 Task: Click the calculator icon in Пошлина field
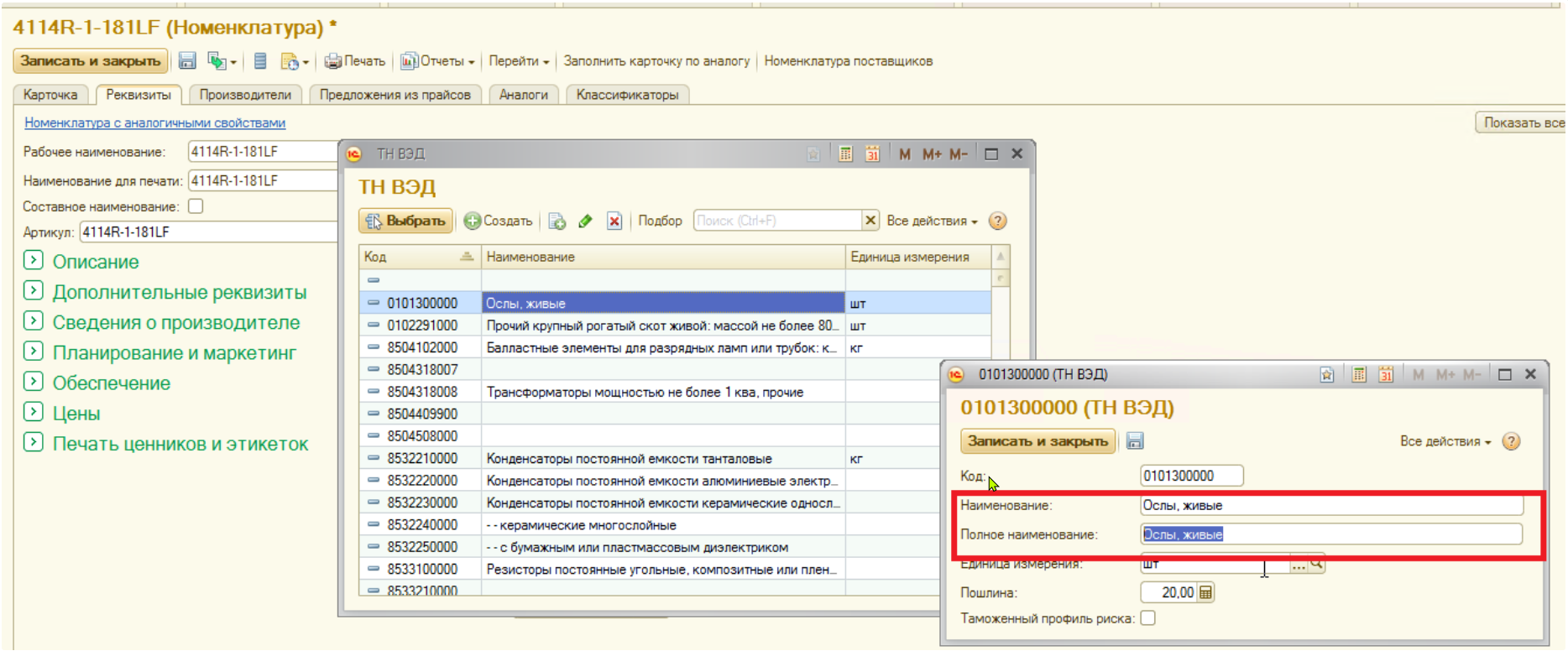click(1206, 593)
